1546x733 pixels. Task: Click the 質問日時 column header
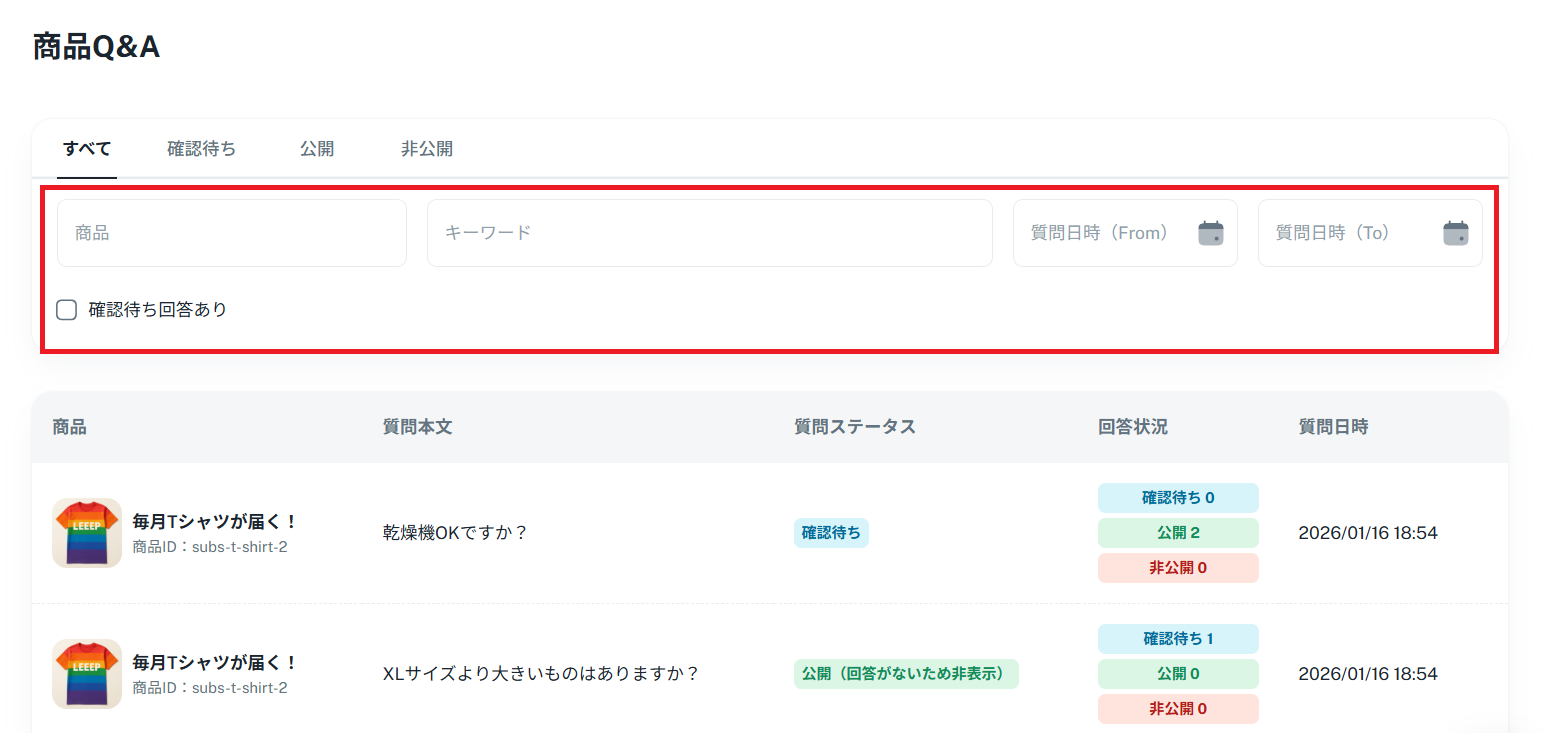coord(1333,427)
